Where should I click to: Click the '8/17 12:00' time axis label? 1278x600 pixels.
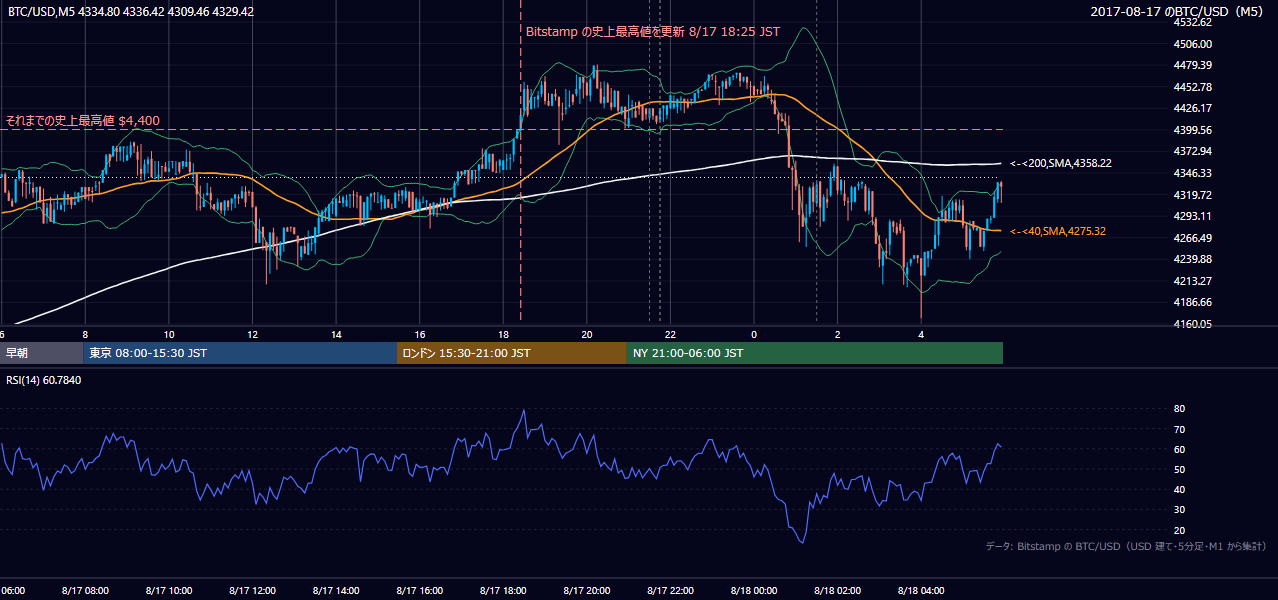tap(252, 591)
